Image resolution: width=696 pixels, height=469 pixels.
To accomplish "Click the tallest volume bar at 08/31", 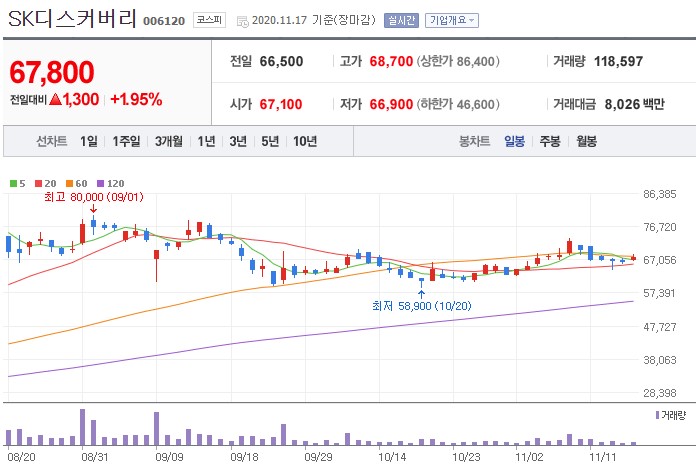I will click(x=83, y=427).
